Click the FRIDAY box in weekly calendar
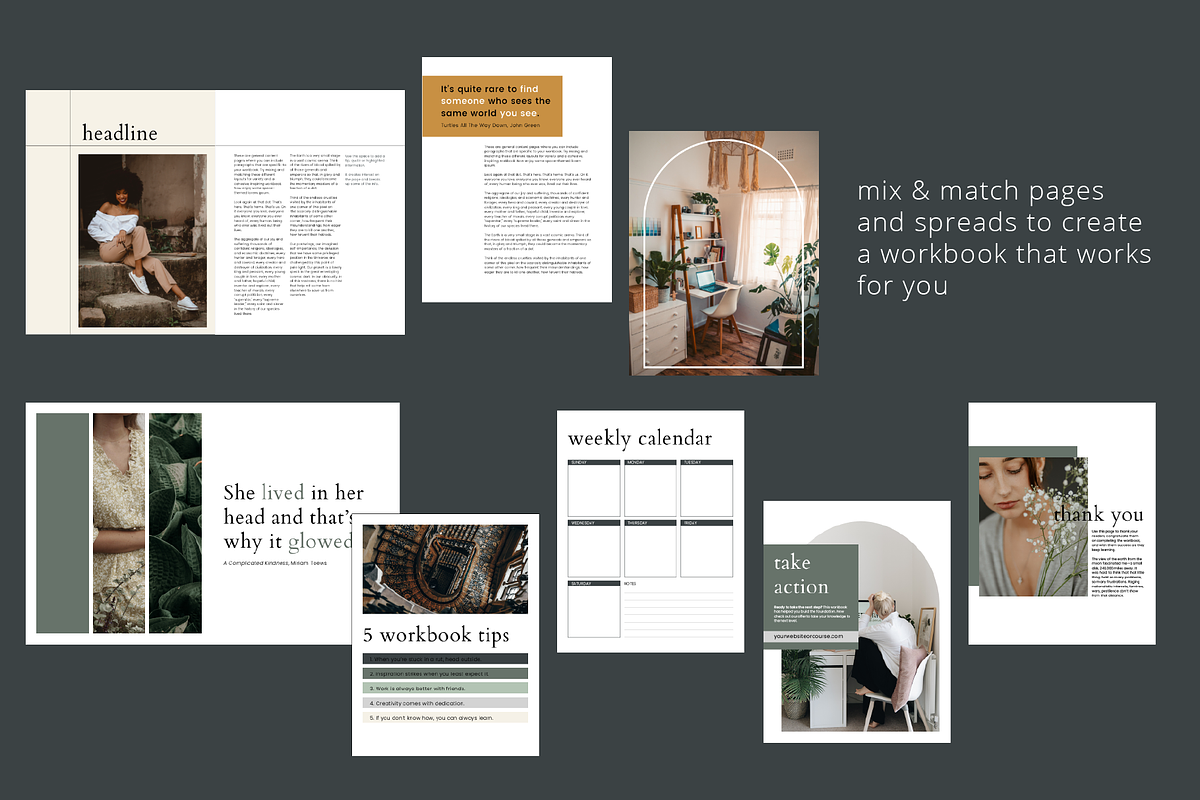Screen dimensions: 1200x800 pyautogui.click(x=707, y=548)
